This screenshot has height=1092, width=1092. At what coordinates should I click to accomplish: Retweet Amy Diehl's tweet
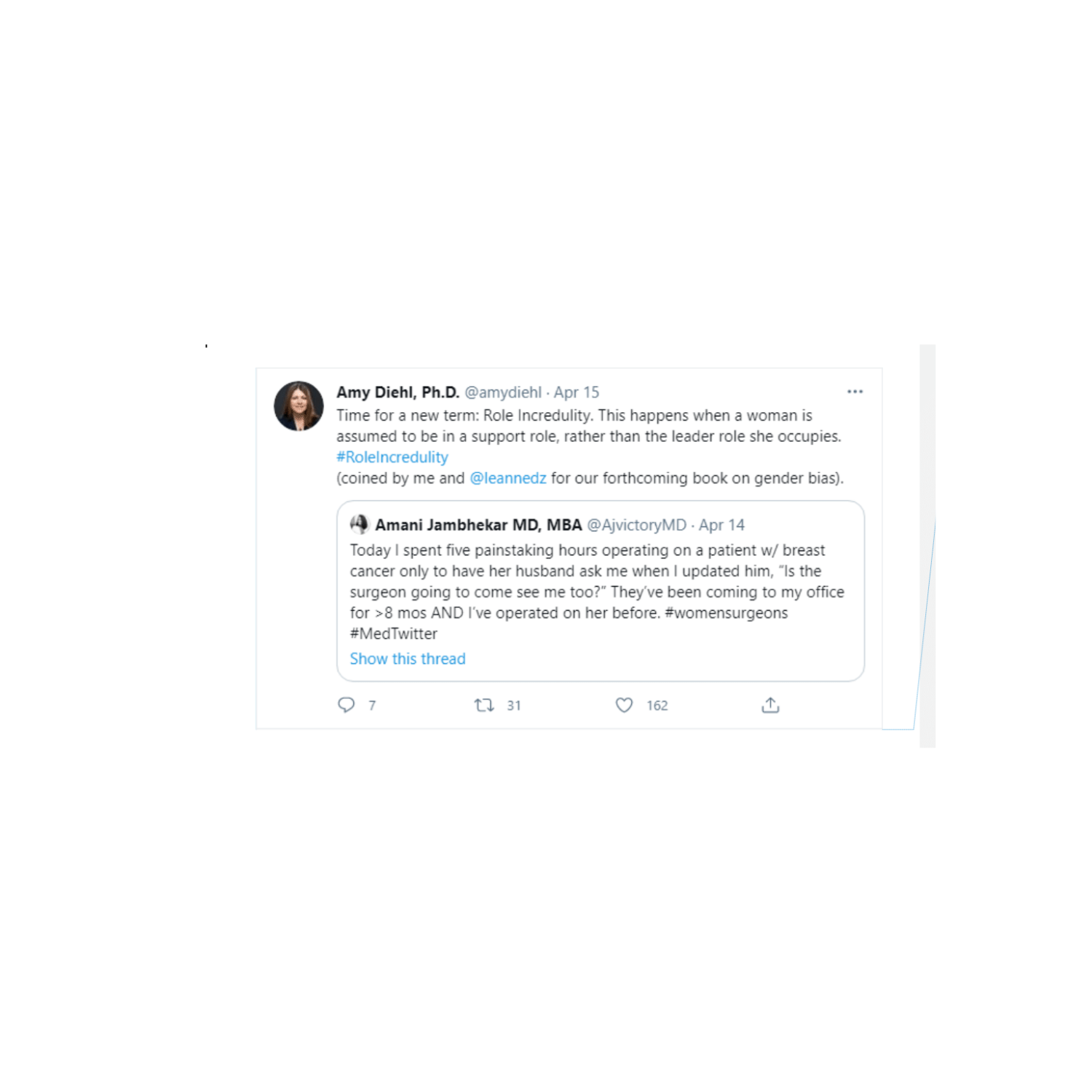click(484, 705)
